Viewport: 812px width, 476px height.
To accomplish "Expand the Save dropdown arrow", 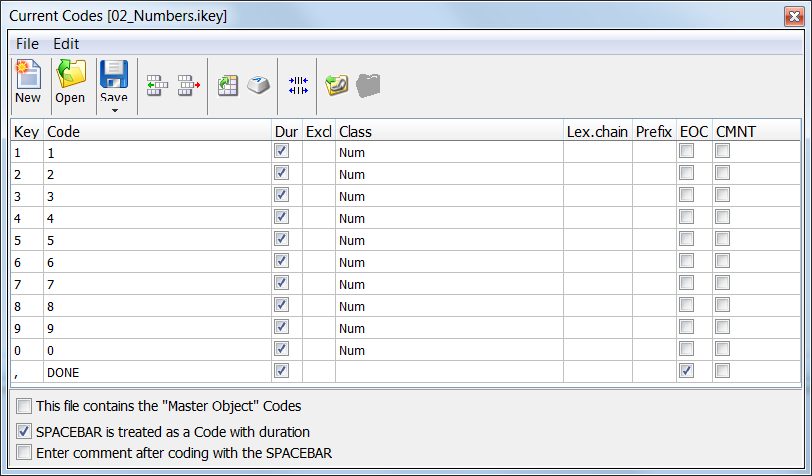I will coord(113,109).
